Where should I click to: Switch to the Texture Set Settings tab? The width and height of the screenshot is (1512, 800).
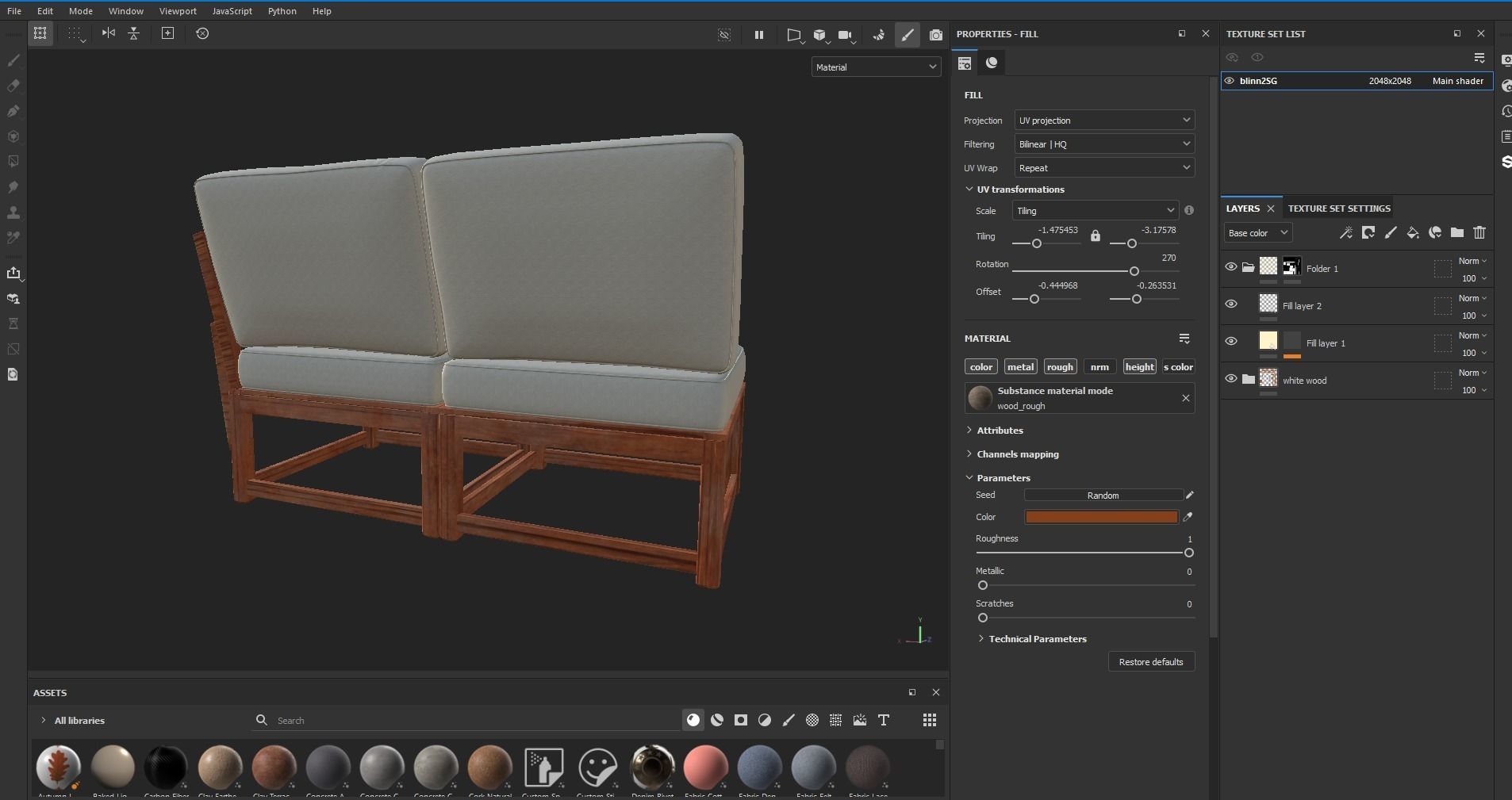(1339, 209)
